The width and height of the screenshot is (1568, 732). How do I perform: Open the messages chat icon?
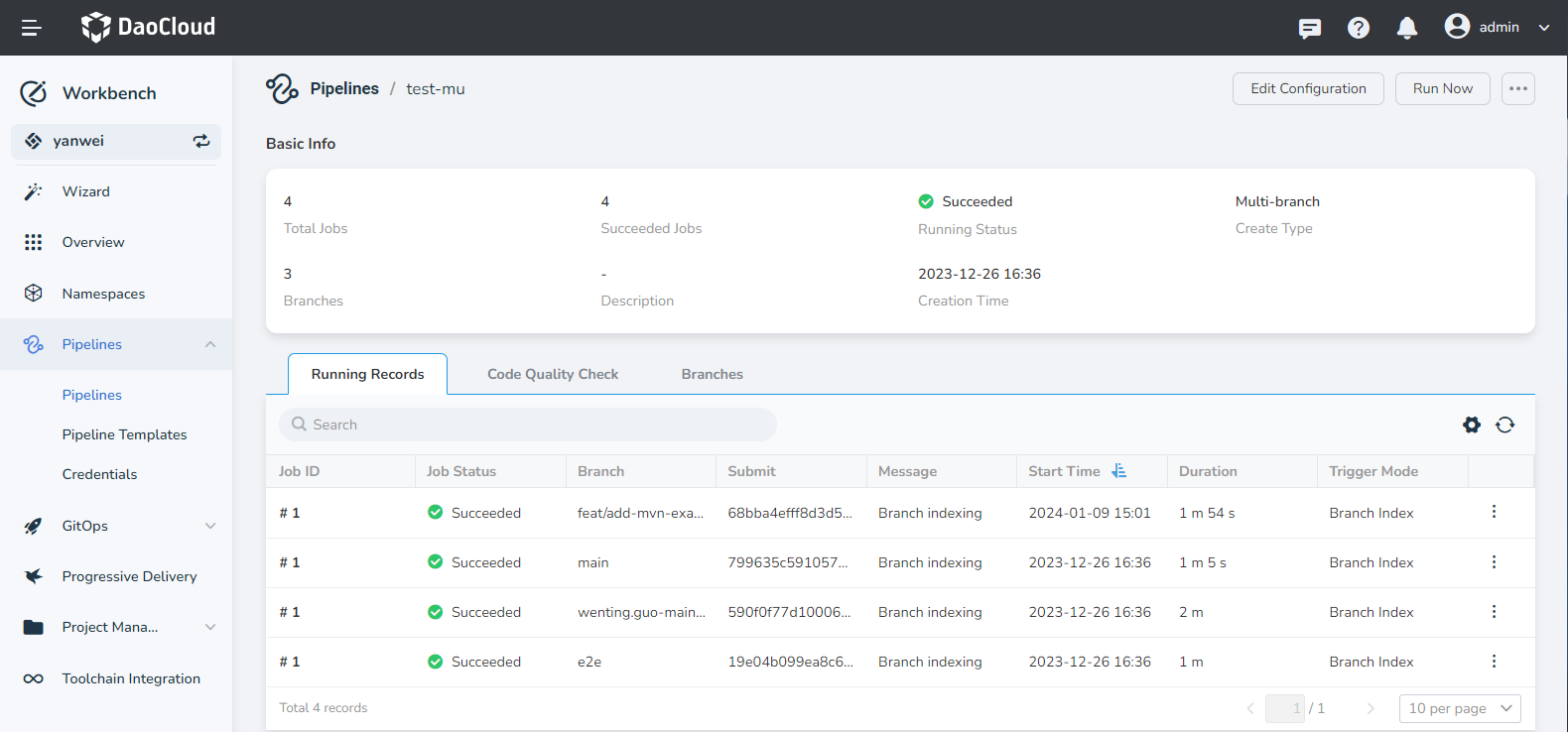coord(1310,28)
